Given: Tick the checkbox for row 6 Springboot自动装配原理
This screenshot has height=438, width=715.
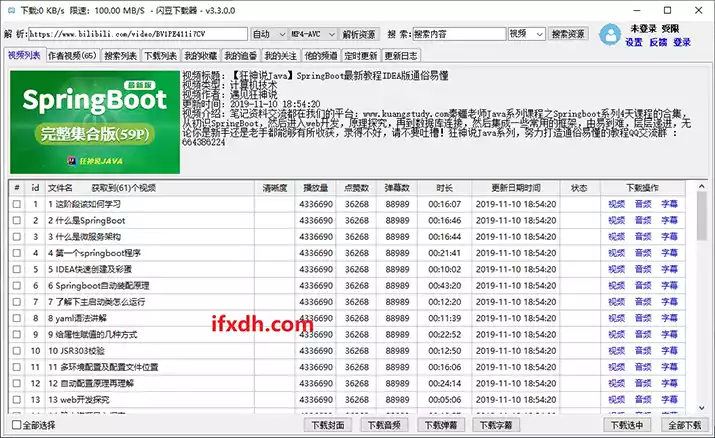Looking at the screenshot, I should click(16, 285).
